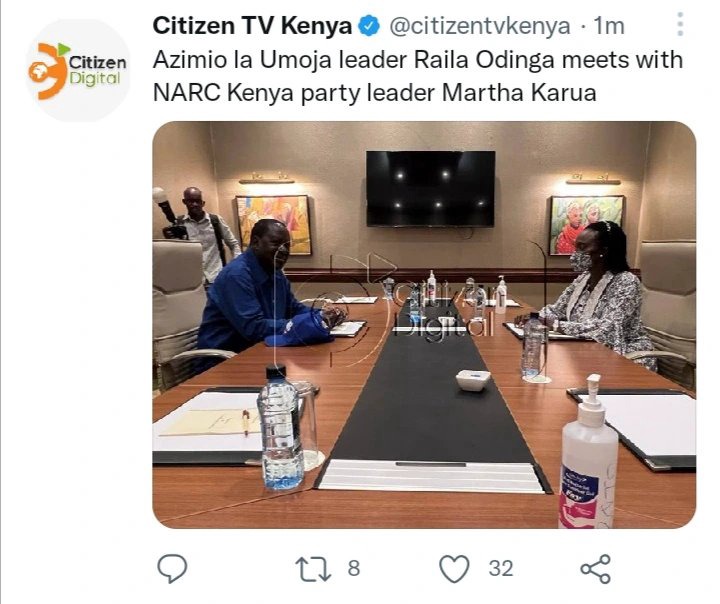Retweet this post using the arrows icon
Image resolution: width=720 pixels, height=604 pixels.
tap(313, 569)
